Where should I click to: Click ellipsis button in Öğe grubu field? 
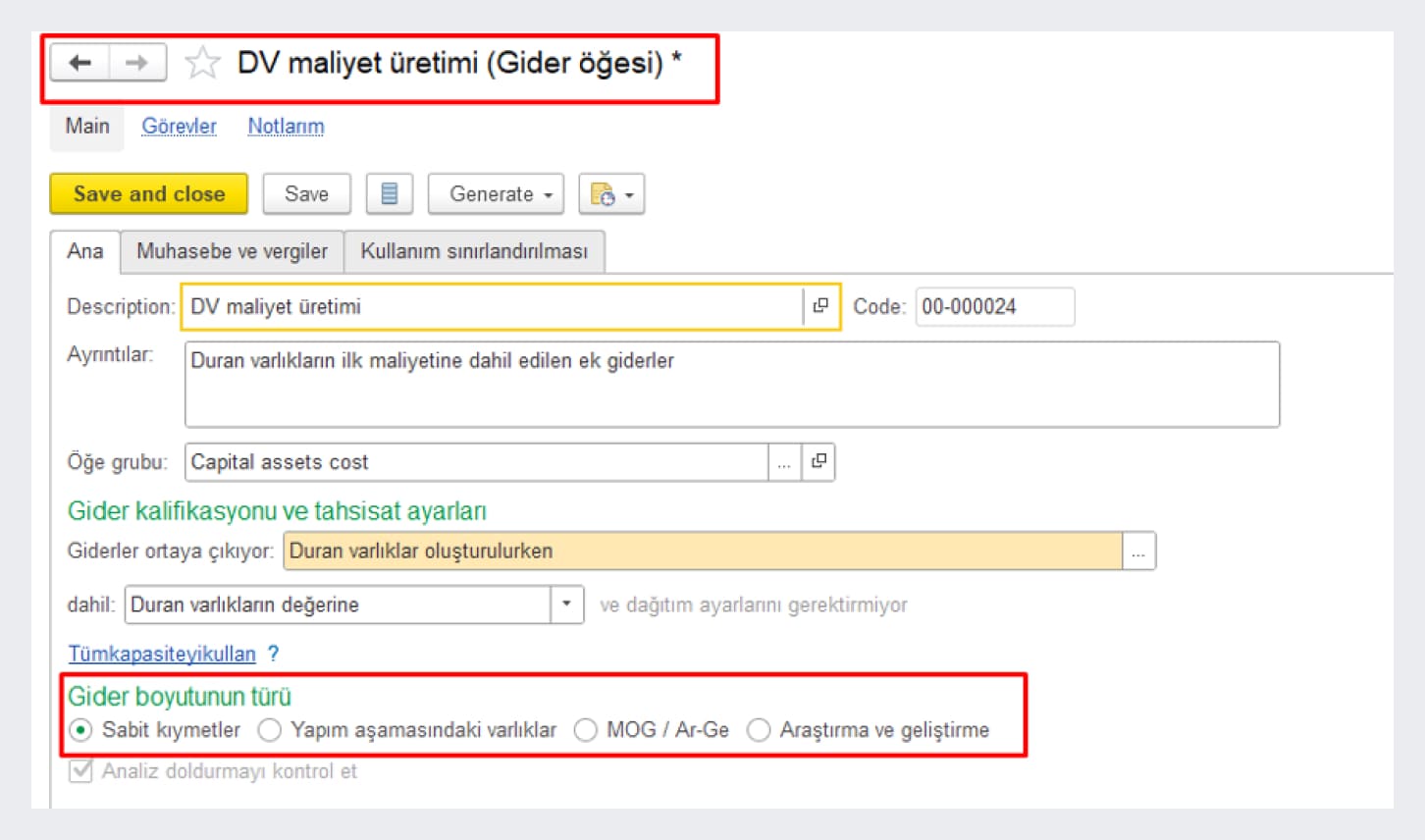[784, 462]
